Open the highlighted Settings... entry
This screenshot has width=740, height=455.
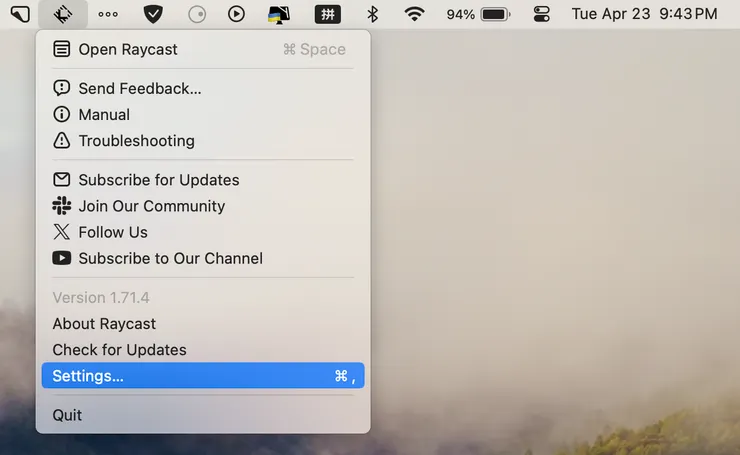tap(203, 376)
